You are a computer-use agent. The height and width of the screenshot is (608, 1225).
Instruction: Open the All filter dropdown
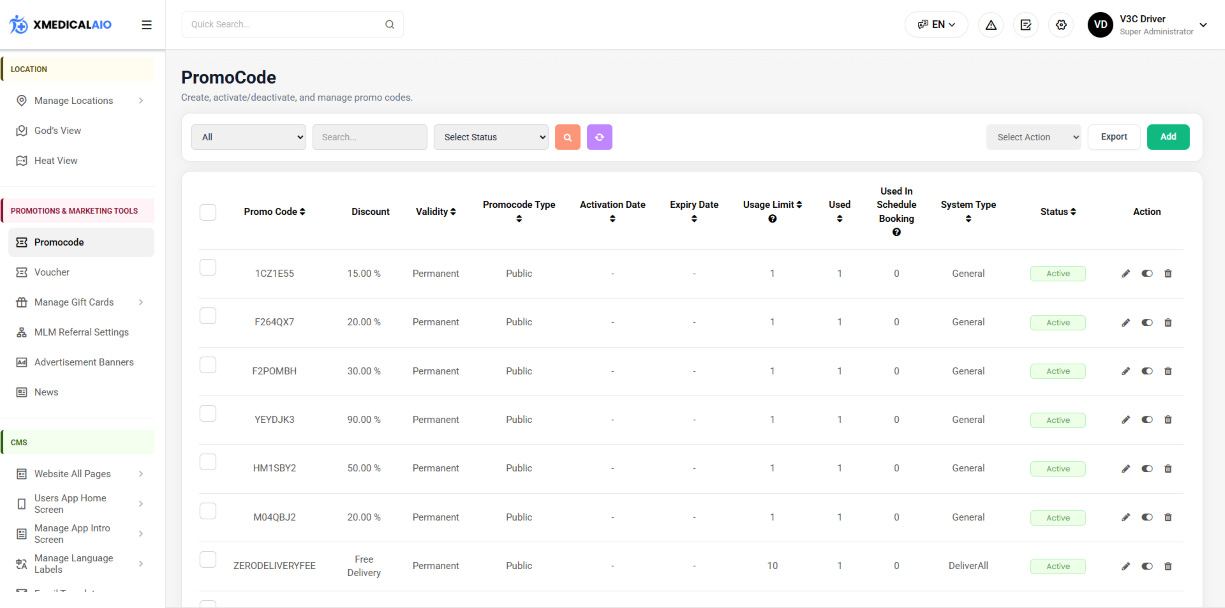coord(248,137)
